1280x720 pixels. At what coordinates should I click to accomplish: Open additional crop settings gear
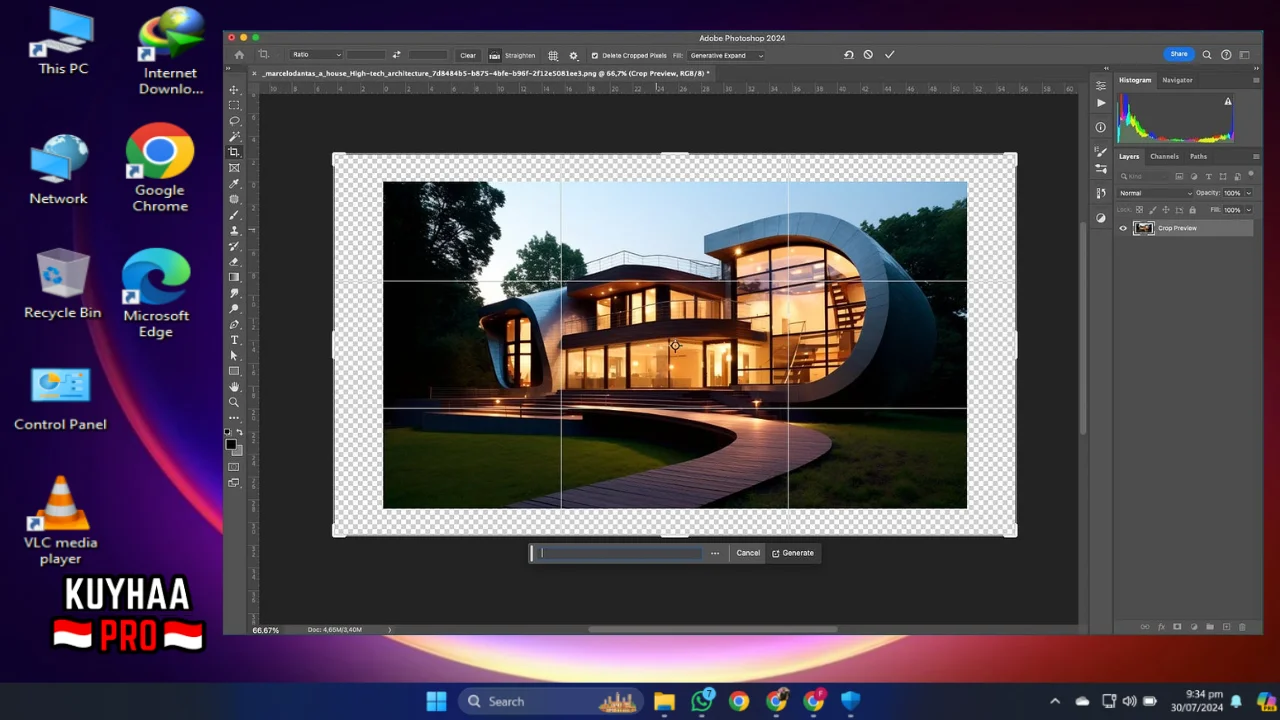573,55
